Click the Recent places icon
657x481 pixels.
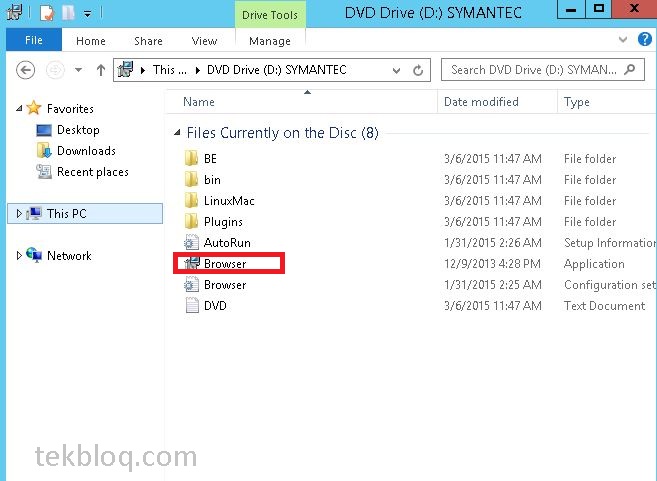pyautogui.click(x=44, y=171)
